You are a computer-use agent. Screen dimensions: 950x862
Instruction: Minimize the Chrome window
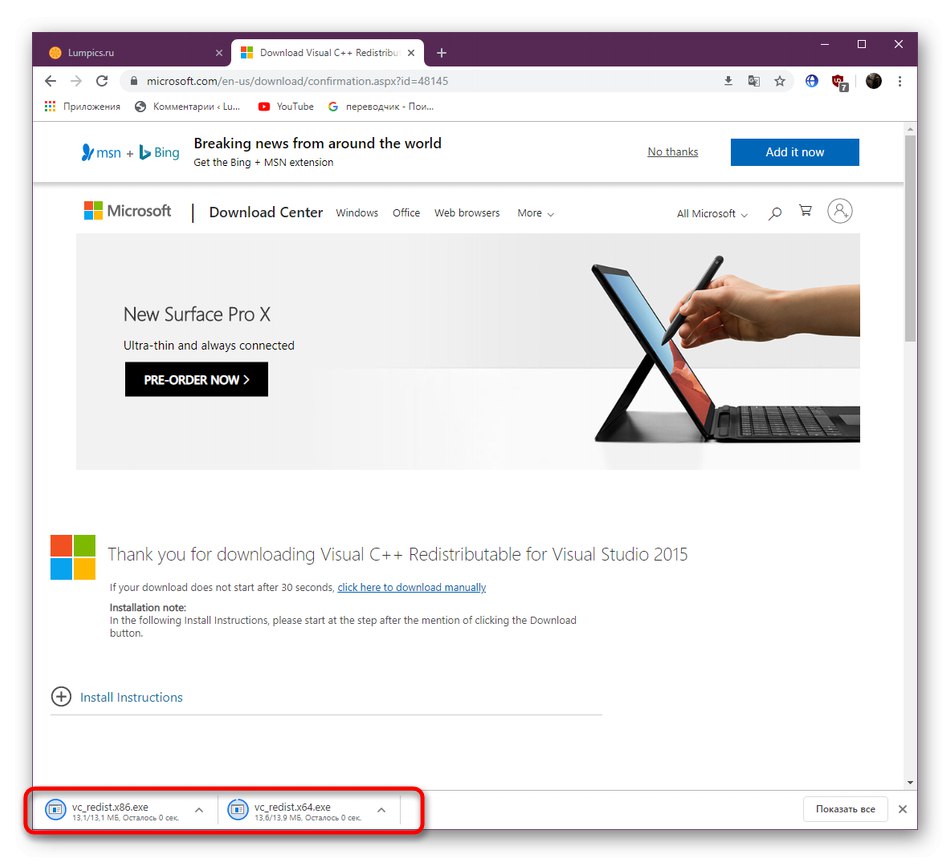coord(825,44)
